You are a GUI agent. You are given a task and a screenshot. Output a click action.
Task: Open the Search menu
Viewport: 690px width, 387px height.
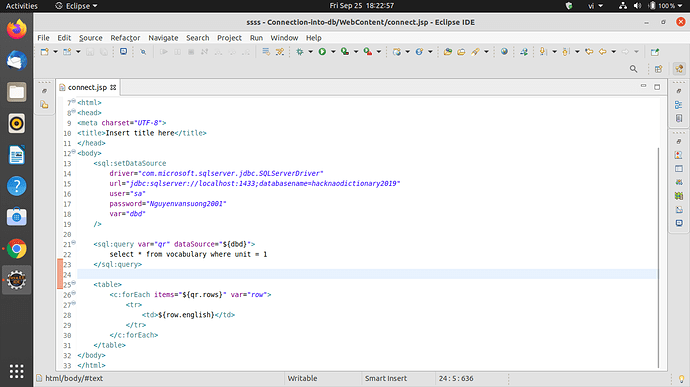(198, 38)
